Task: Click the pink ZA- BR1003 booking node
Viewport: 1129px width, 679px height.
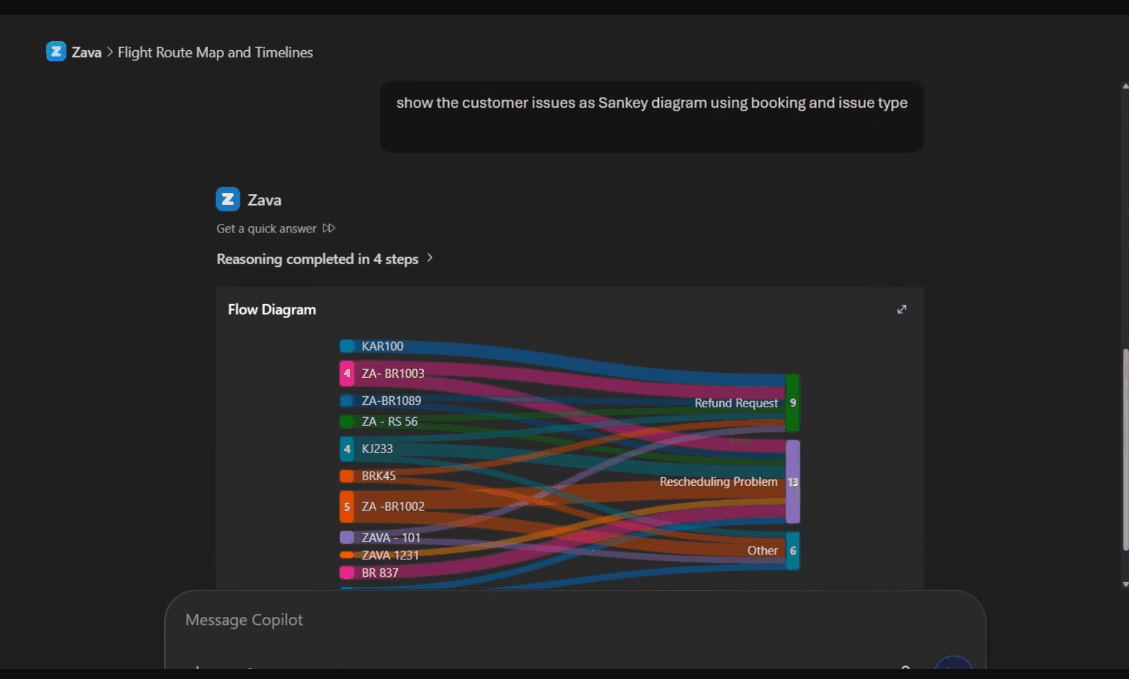Action: [x=347, y=374]
